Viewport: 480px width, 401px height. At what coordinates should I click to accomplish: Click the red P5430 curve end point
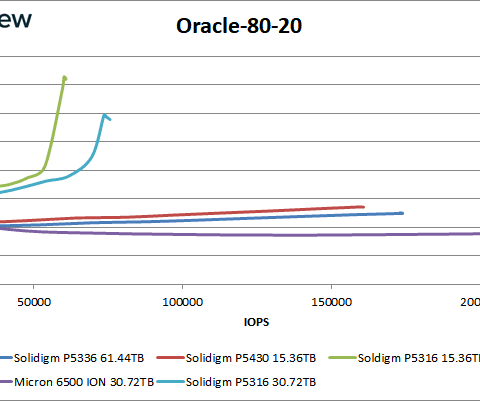[363, 207]
